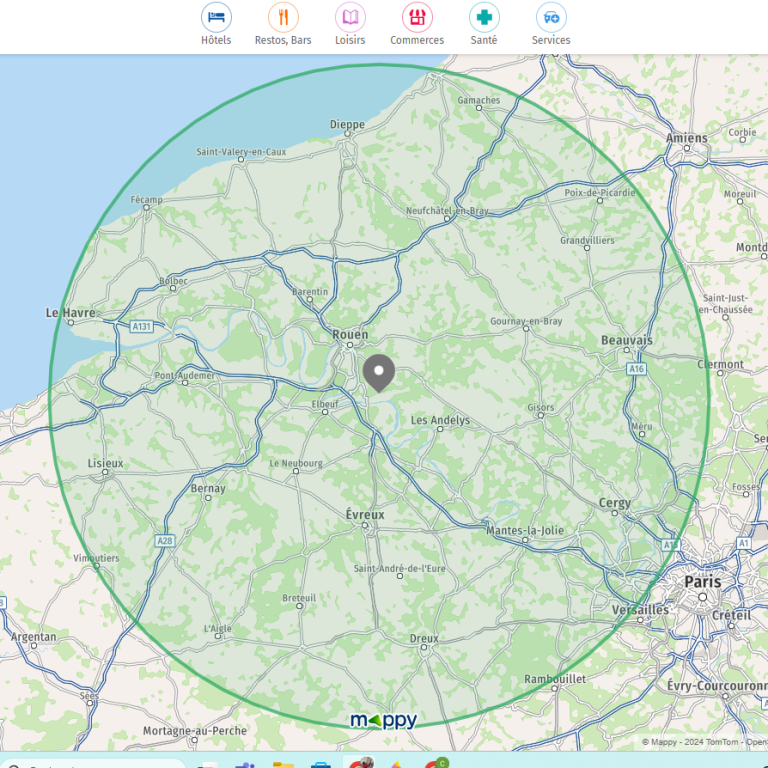Screen dimensions: 768x768
Task: Select the Amiens city label
Action: tap(687, 138)
